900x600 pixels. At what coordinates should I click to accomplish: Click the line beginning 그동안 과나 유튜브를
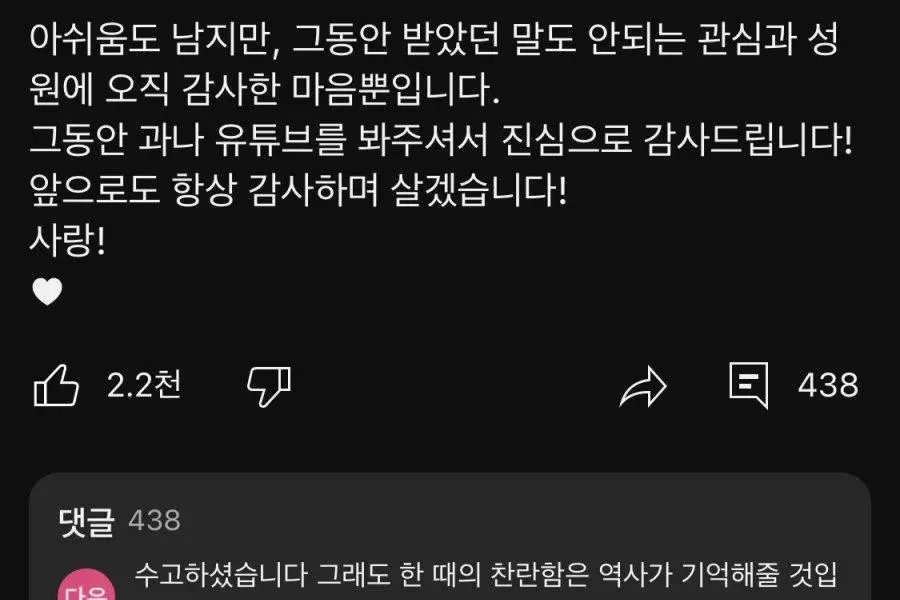[441, 140]
